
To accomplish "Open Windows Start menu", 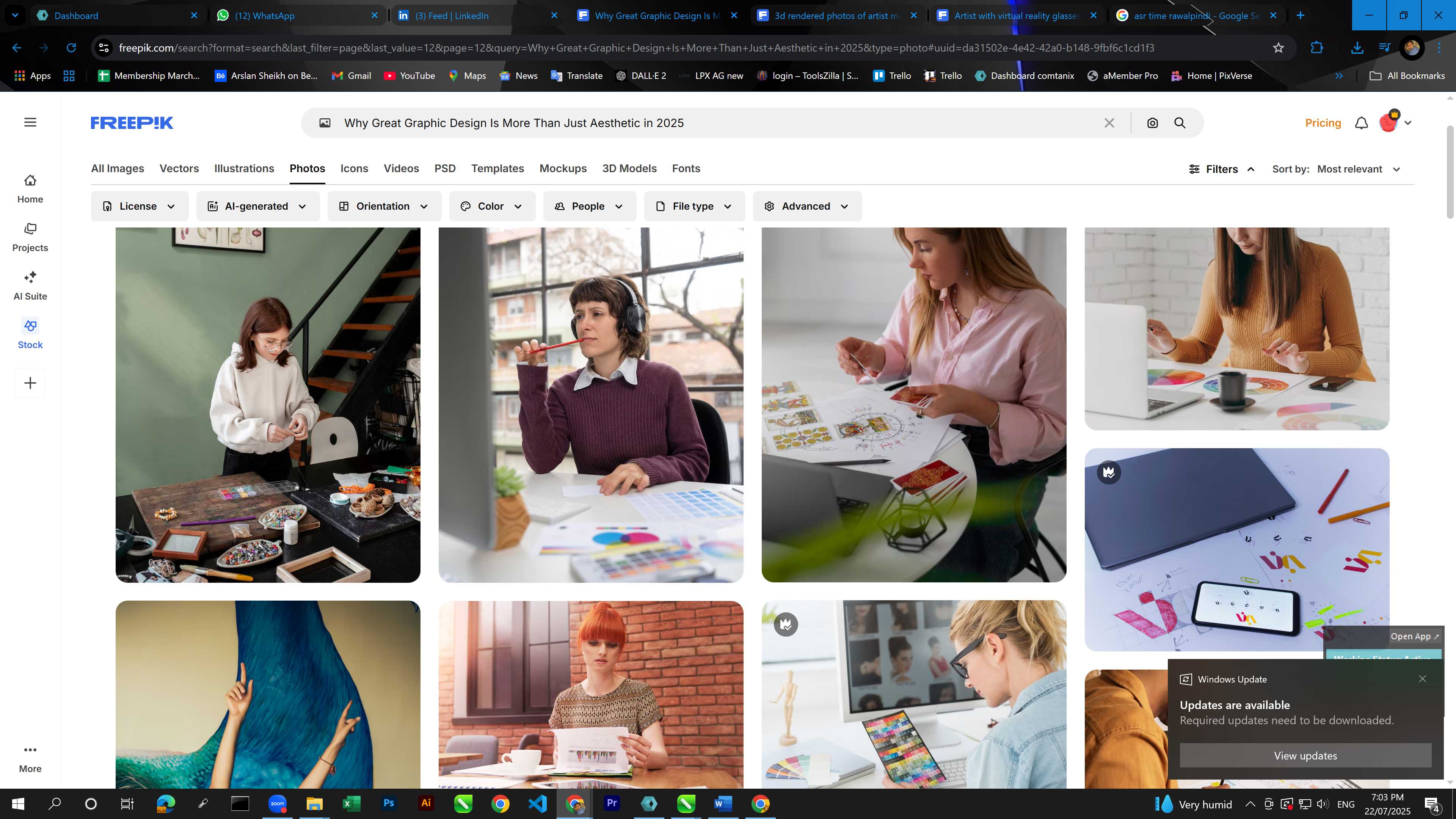I will 17,803.
